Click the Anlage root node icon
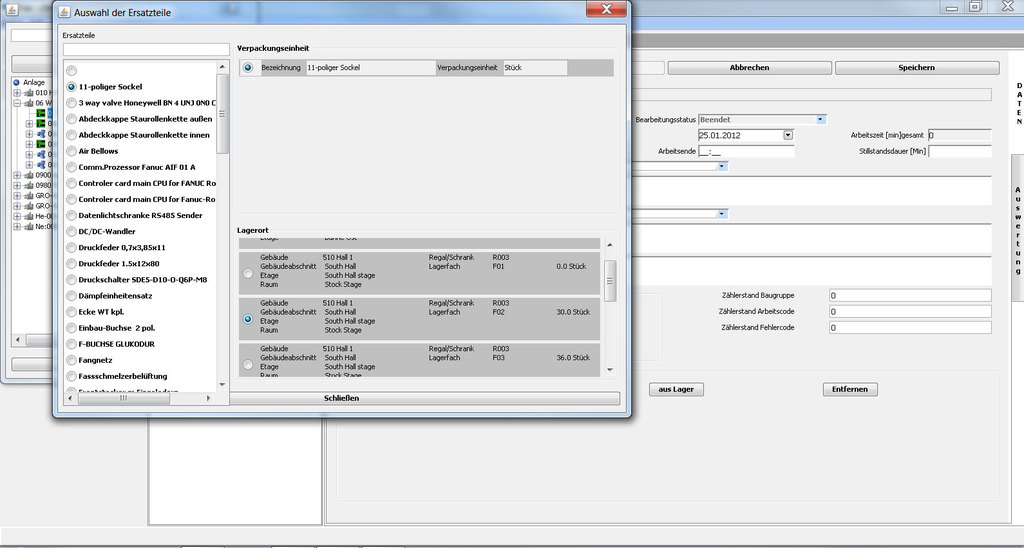 (17, 82)
